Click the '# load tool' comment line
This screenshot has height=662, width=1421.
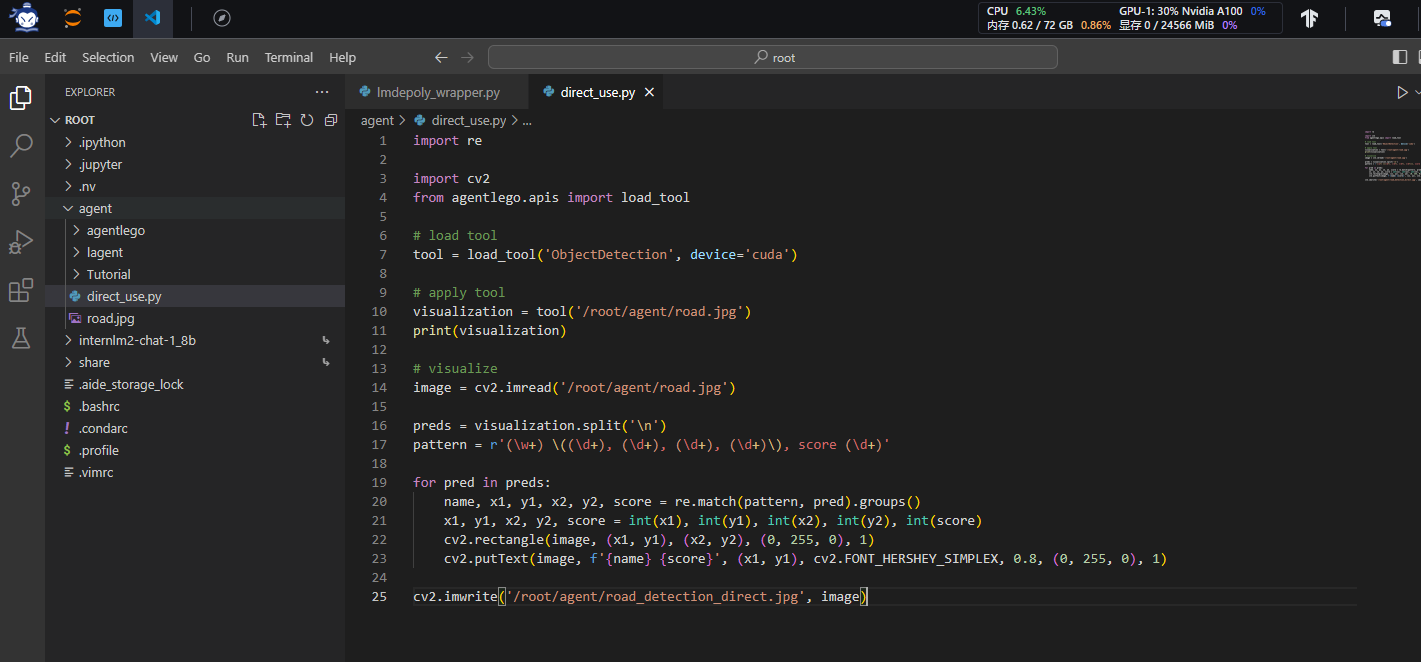pos(455,235)
